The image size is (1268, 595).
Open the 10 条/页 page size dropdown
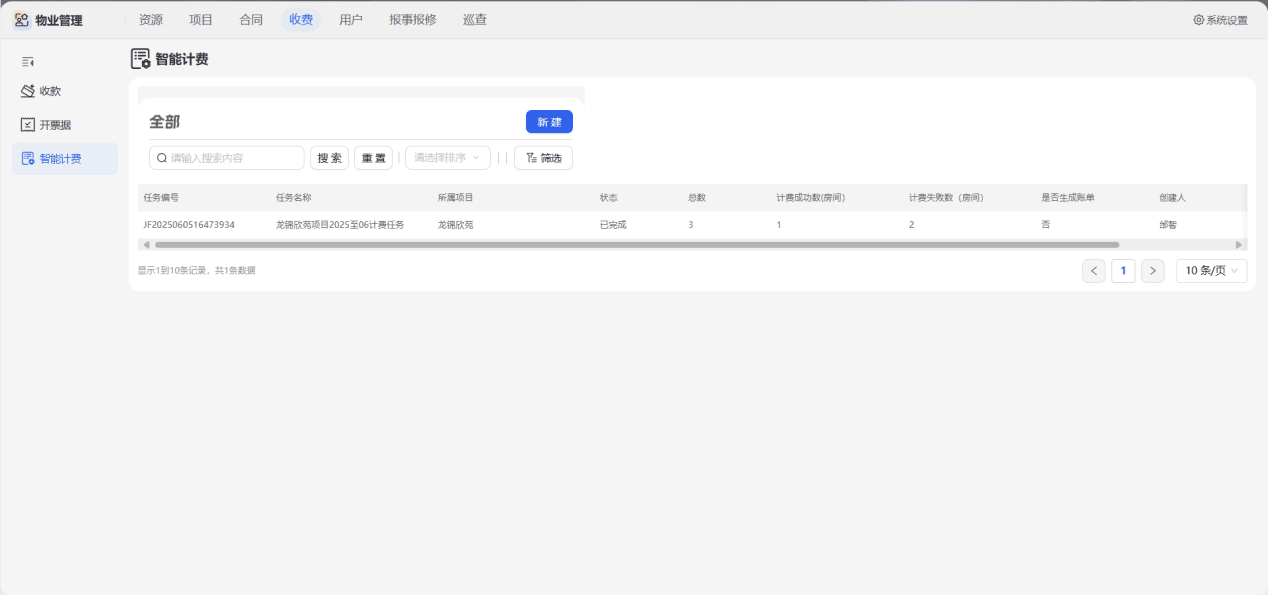1212,270
